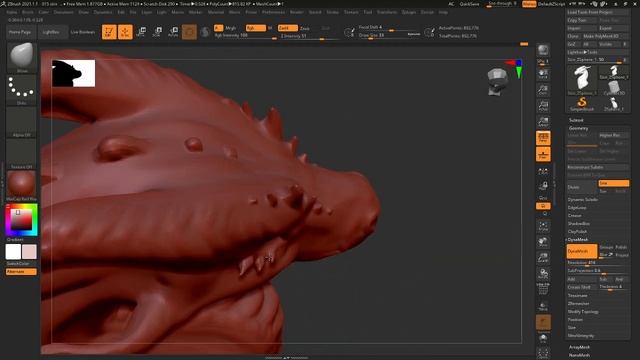Image resolution: width=640 pixels, height=360 pixels.
Task: Open the Document menu
Action: click(x=64, y=12)
